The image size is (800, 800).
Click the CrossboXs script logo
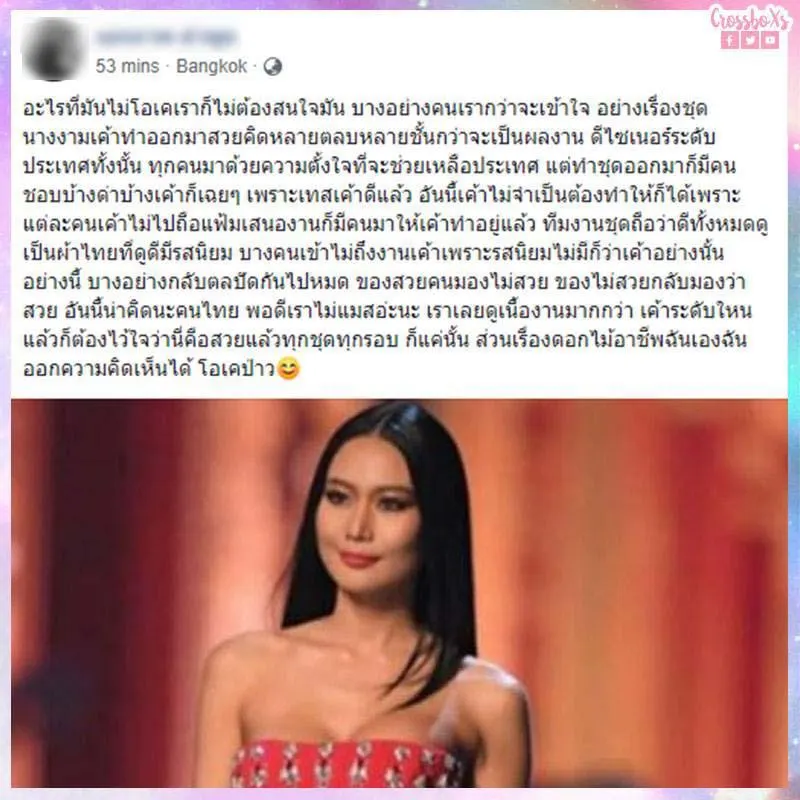(x=751, y=18)
